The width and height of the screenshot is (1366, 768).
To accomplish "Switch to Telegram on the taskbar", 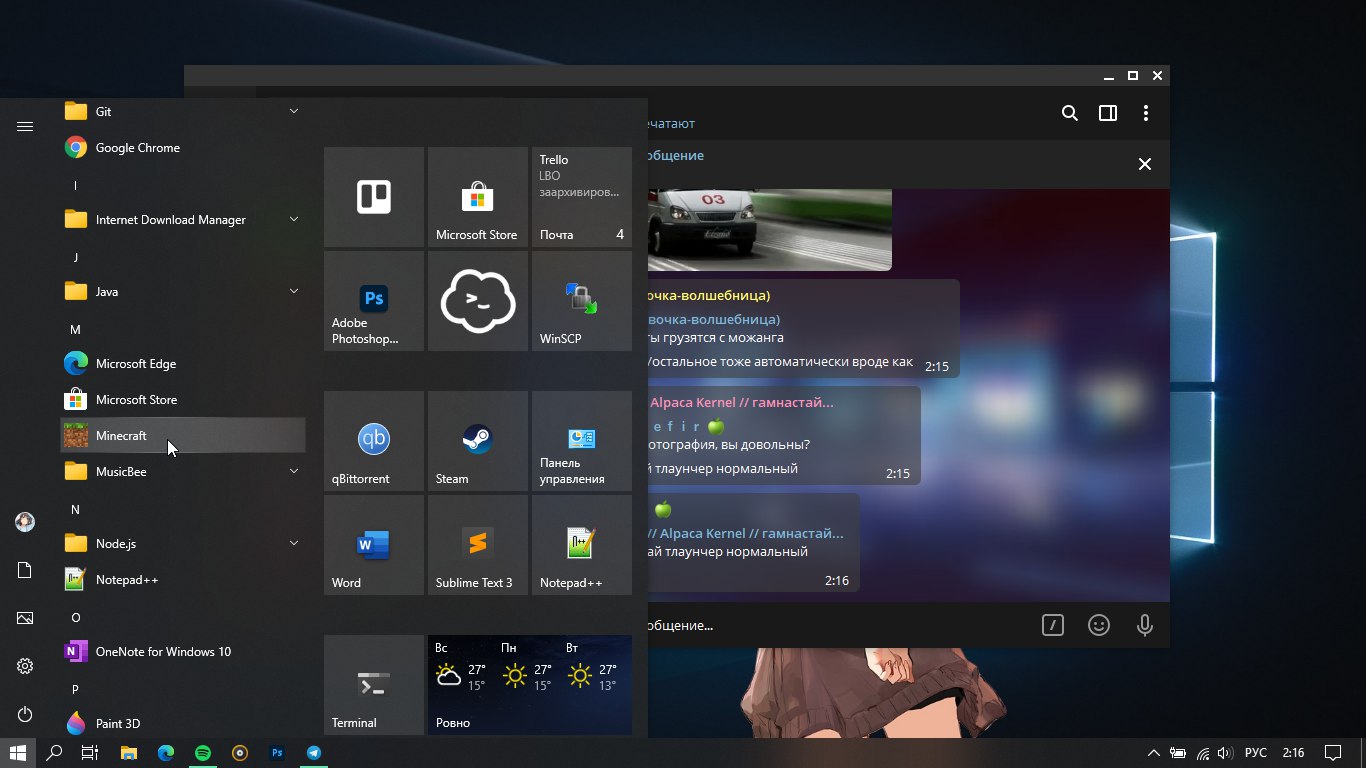I will click(x=314, y=752).
